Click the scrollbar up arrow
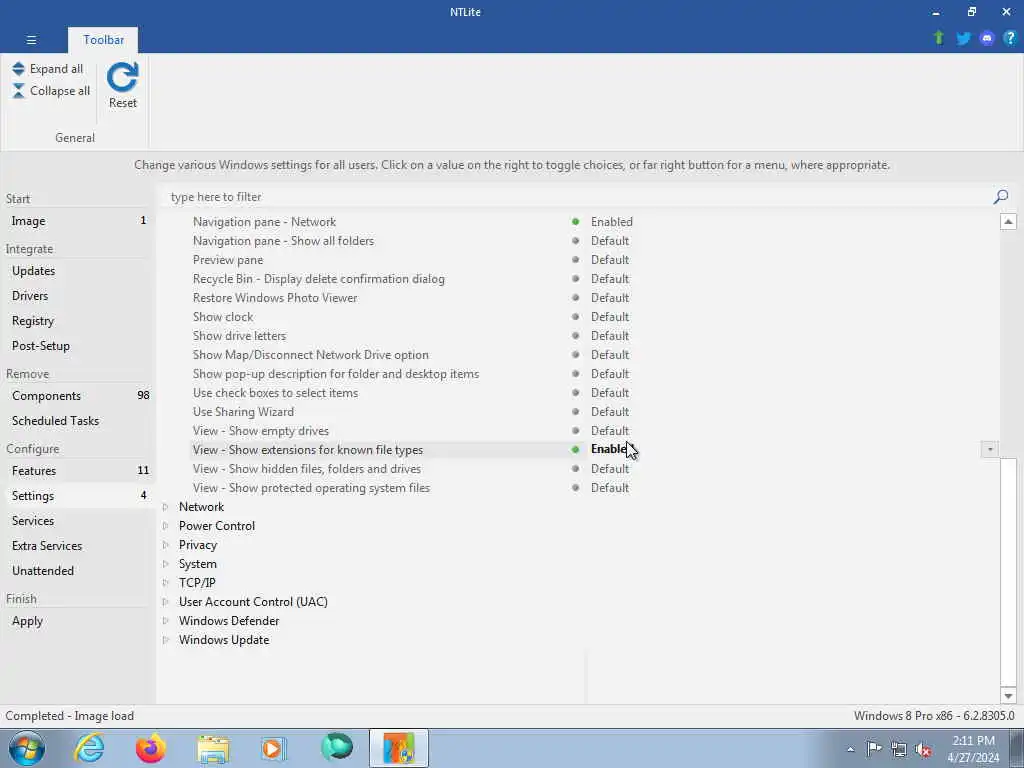1024x768 pixels. (x=1008, y=221)
